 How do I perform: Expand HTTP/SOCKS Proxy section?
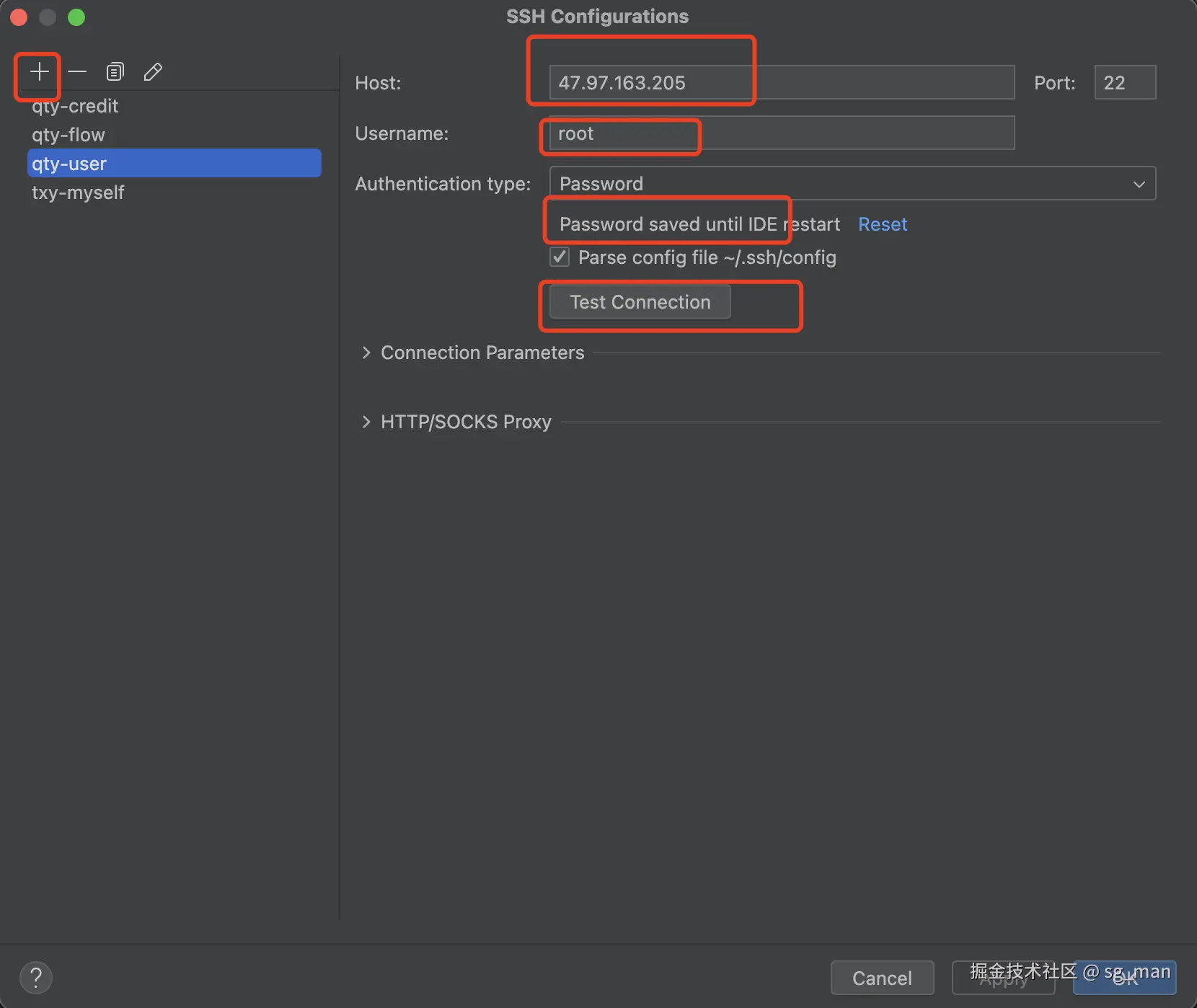[x=366, y=422]
